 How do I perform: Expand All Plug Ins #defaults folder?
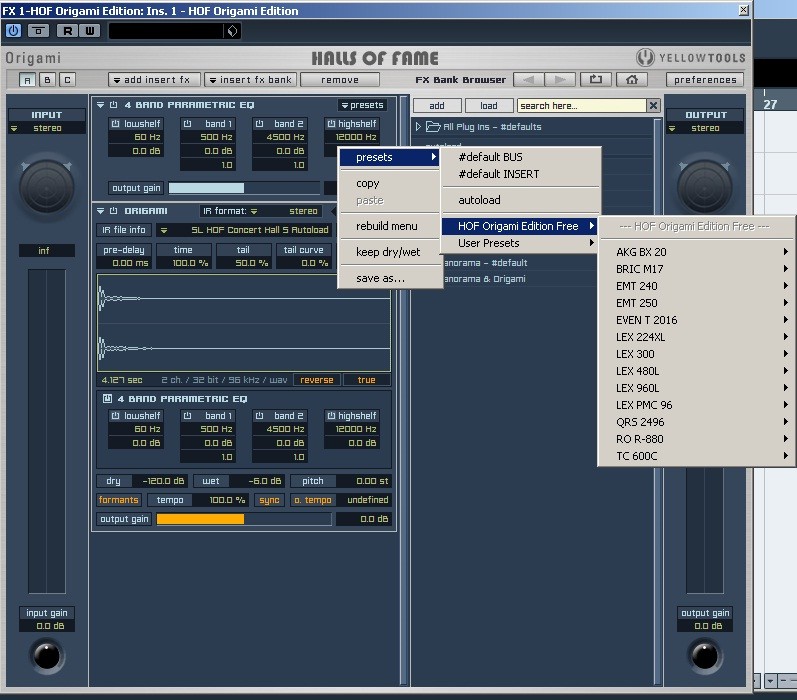pyautogui.click(x=418, y=127)
